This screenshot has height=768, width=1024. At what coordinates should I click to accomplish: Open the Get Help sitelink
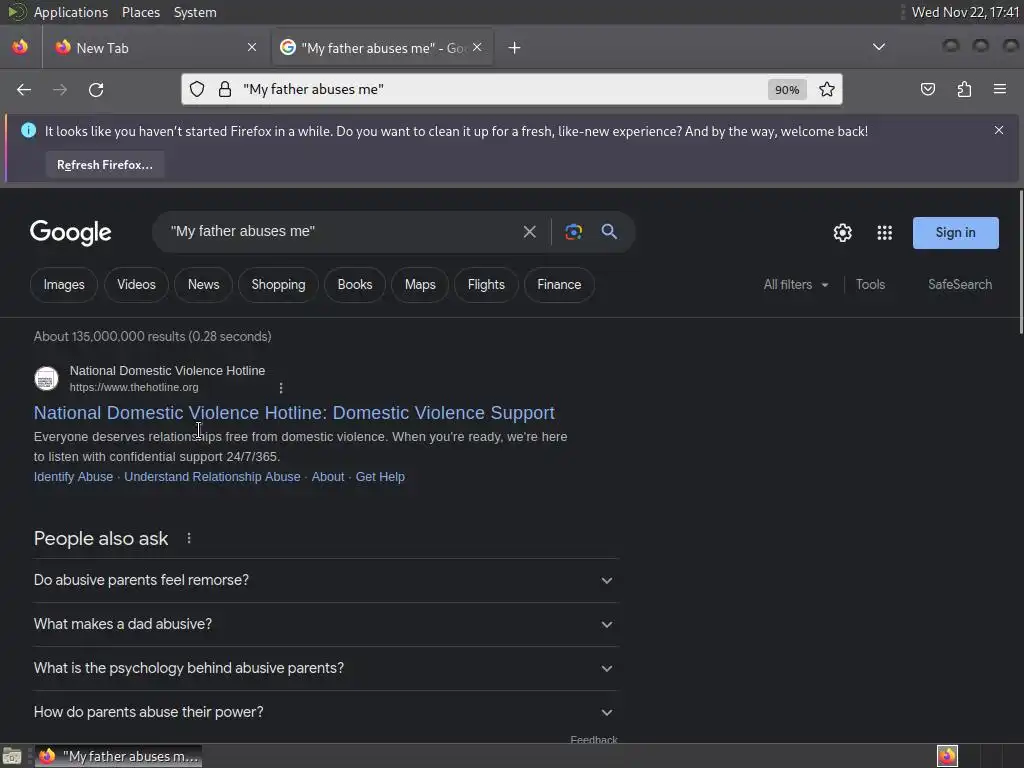tap(380, 477)
